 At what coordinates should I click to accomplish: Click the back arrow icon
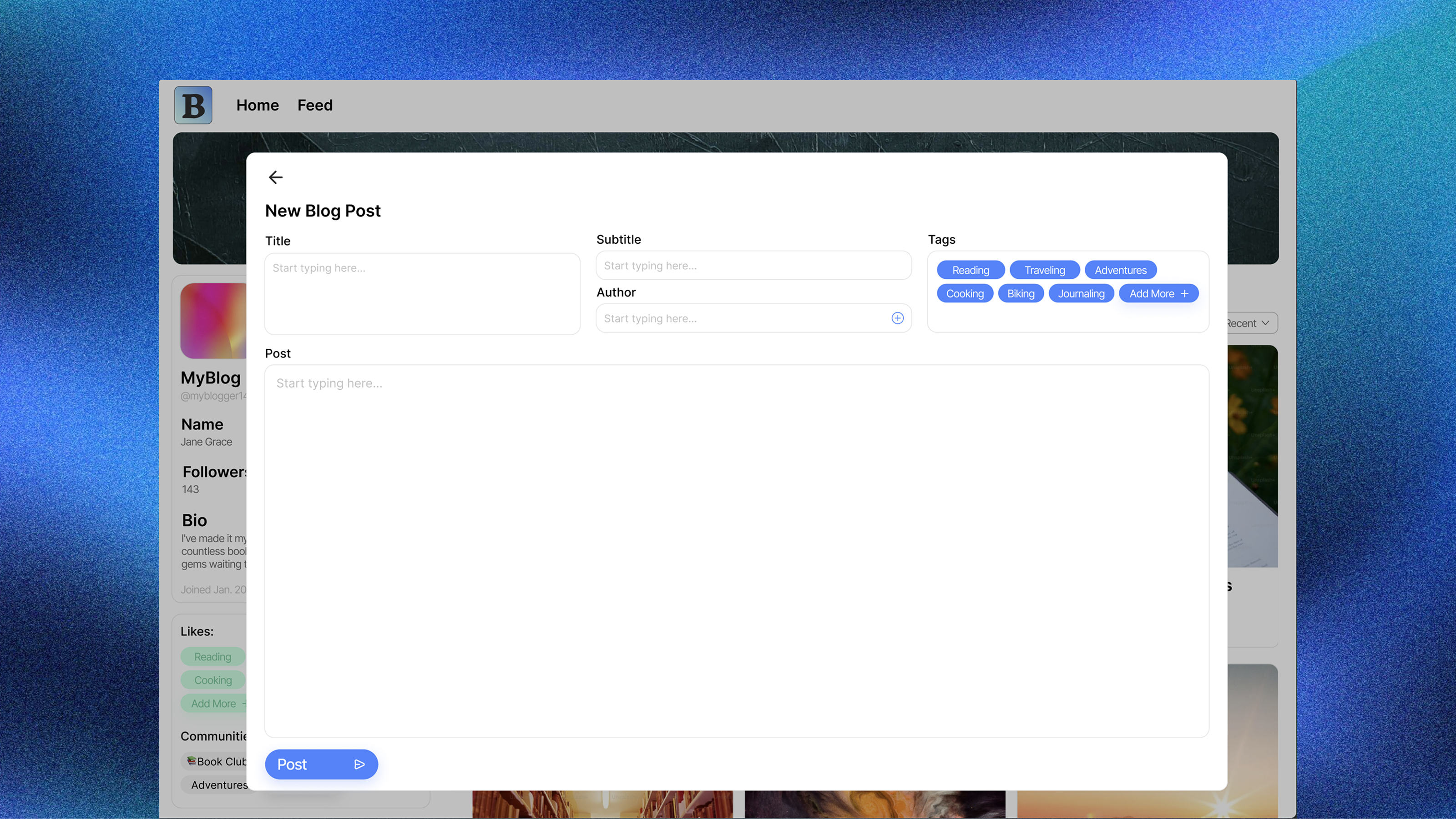[x=275, y=177]
